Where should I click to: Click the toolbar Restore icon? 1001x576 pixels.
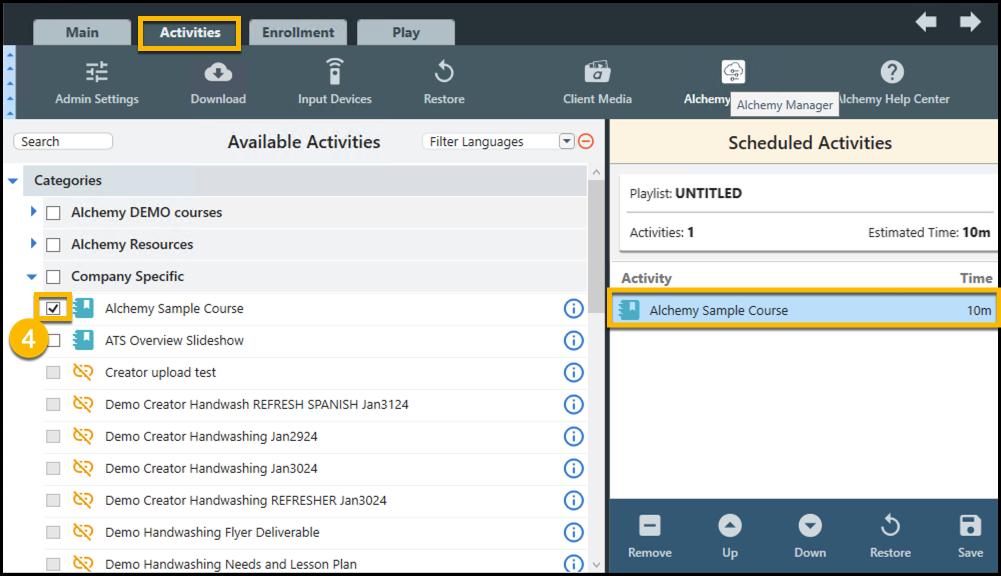point(444,72)
